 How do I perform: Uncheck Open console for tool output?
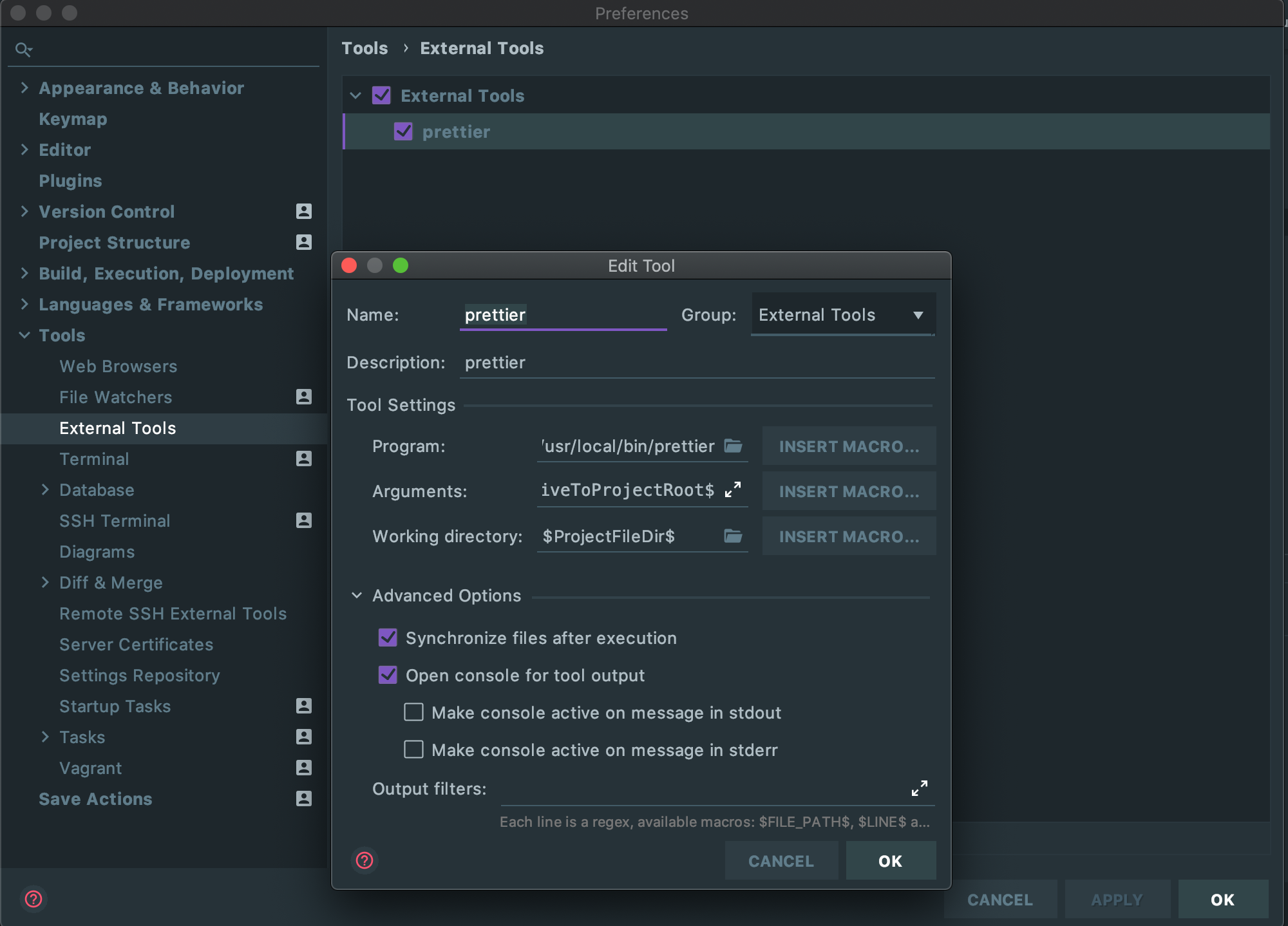pyautogui.click(x=388, y=675)
